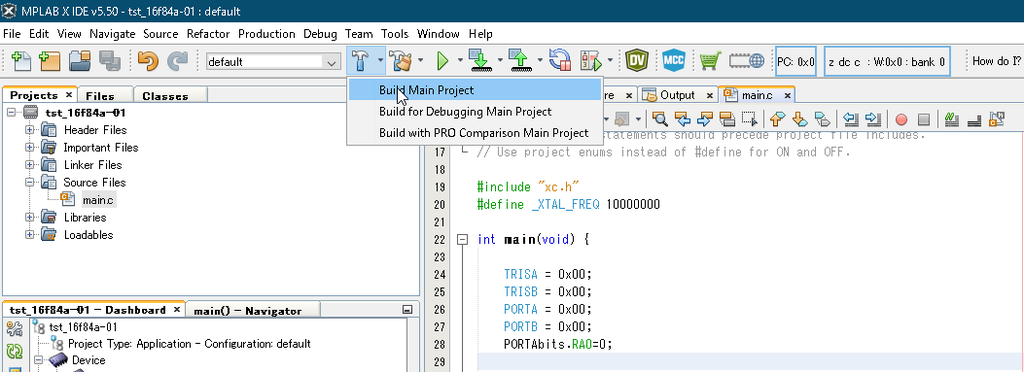Select Build Main Project menu entry

pyautogui.click(x=474, y=90)
